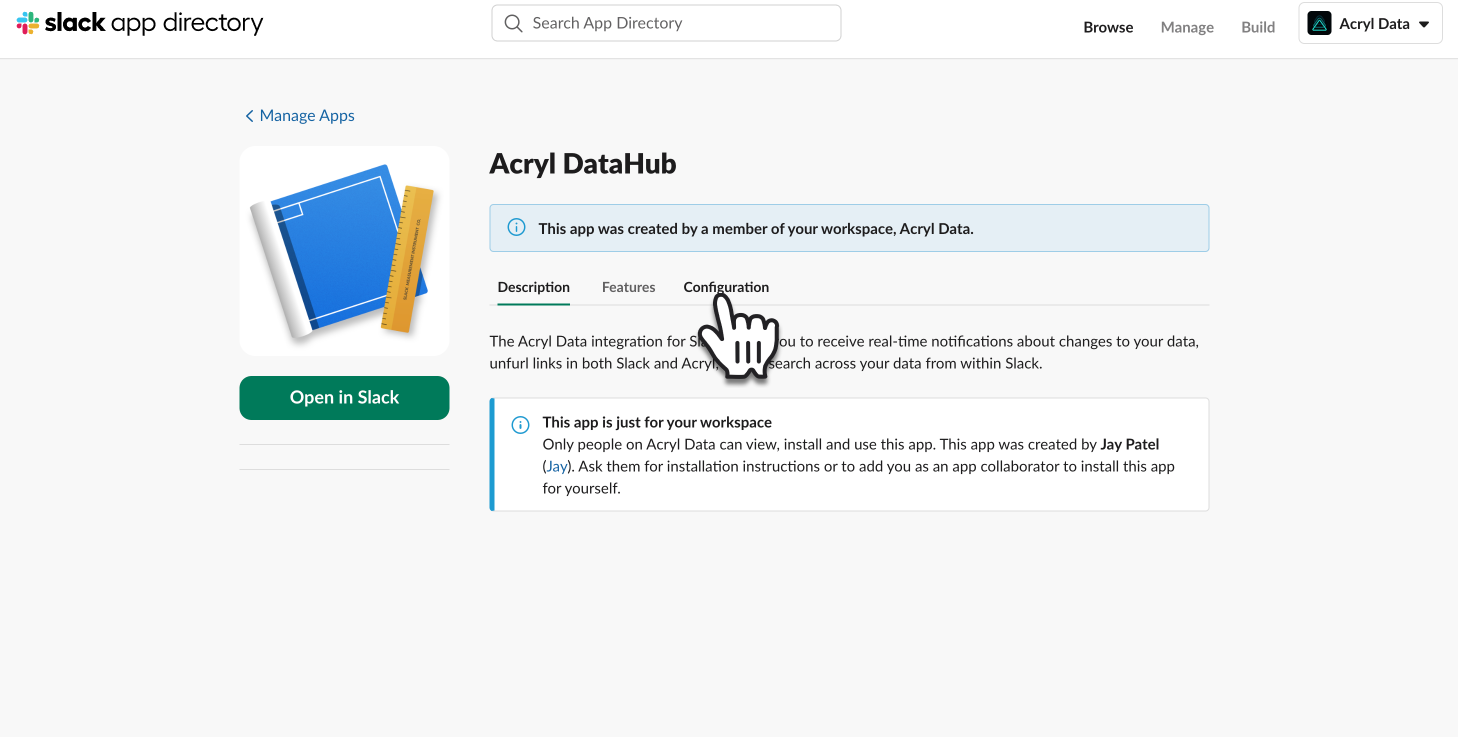This screenshot has width=1458, height=737.
Task: Click the 'created by a member of your workspace' banner text
Action: (756, 228)
